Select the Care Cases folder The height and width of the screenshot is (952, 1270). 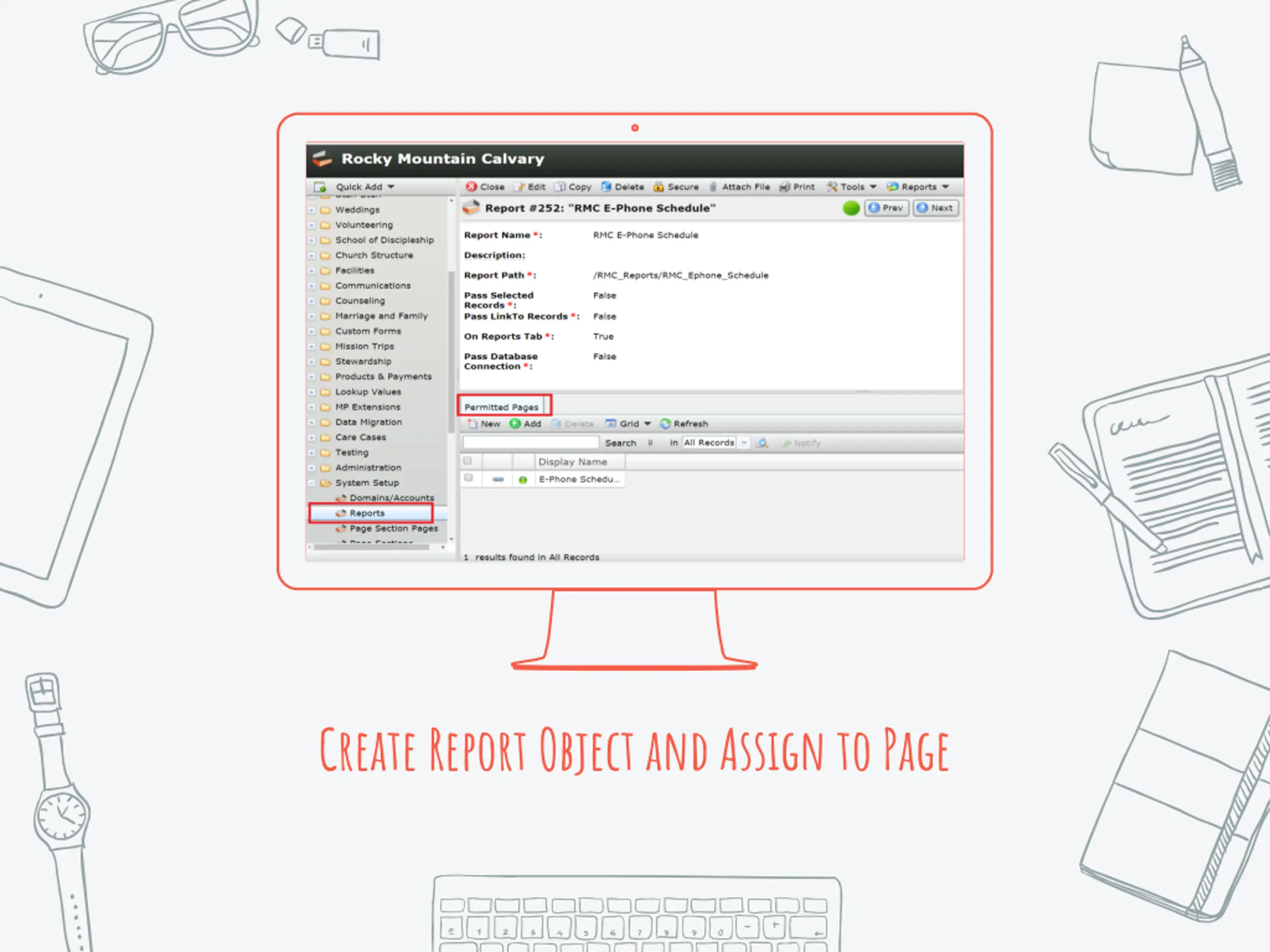[361, 437]
